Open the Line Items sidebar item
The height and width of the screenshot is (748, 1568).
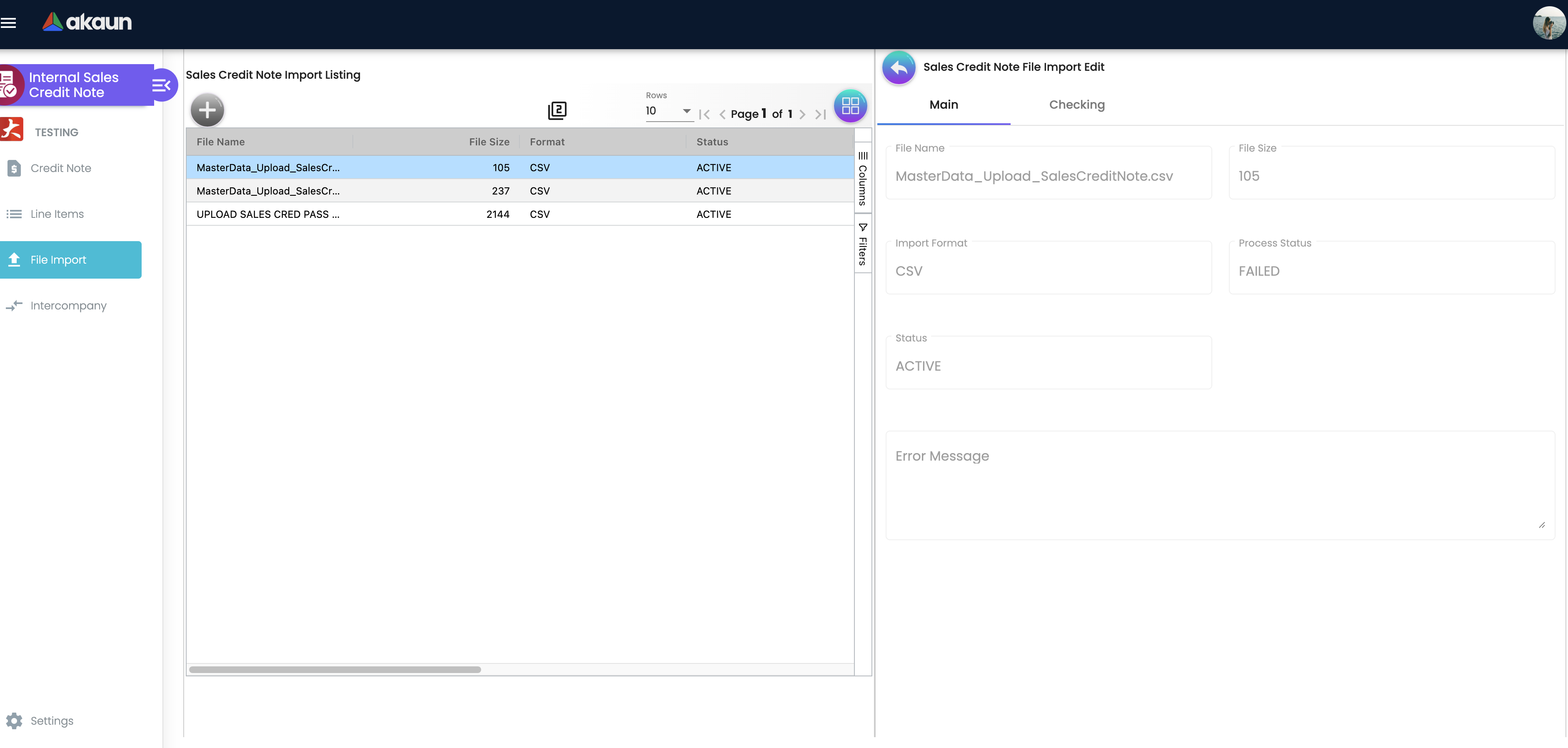(57, 214)
